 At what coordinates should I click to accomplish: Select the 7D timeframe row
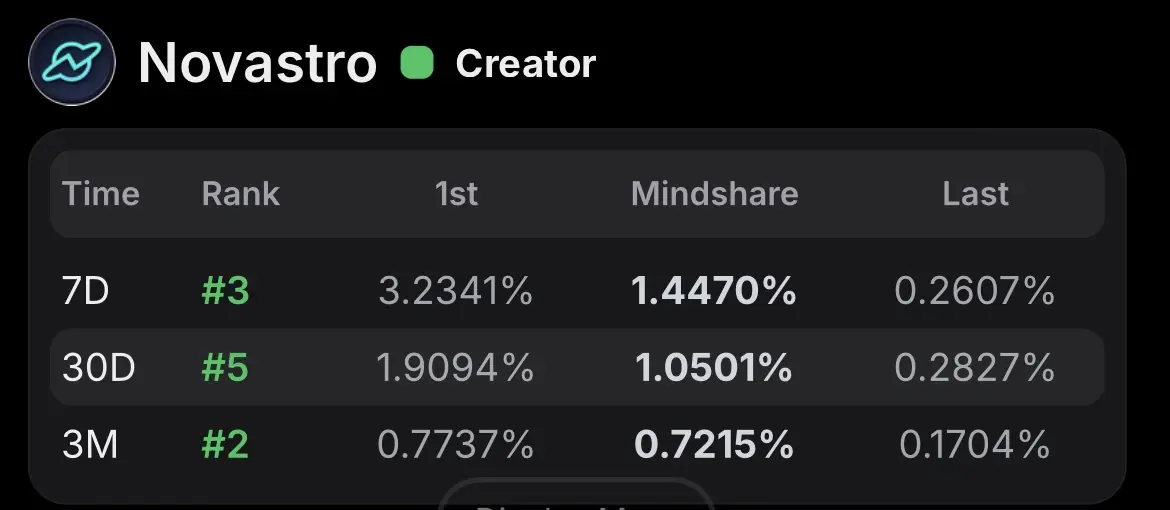tap(577, 290)
